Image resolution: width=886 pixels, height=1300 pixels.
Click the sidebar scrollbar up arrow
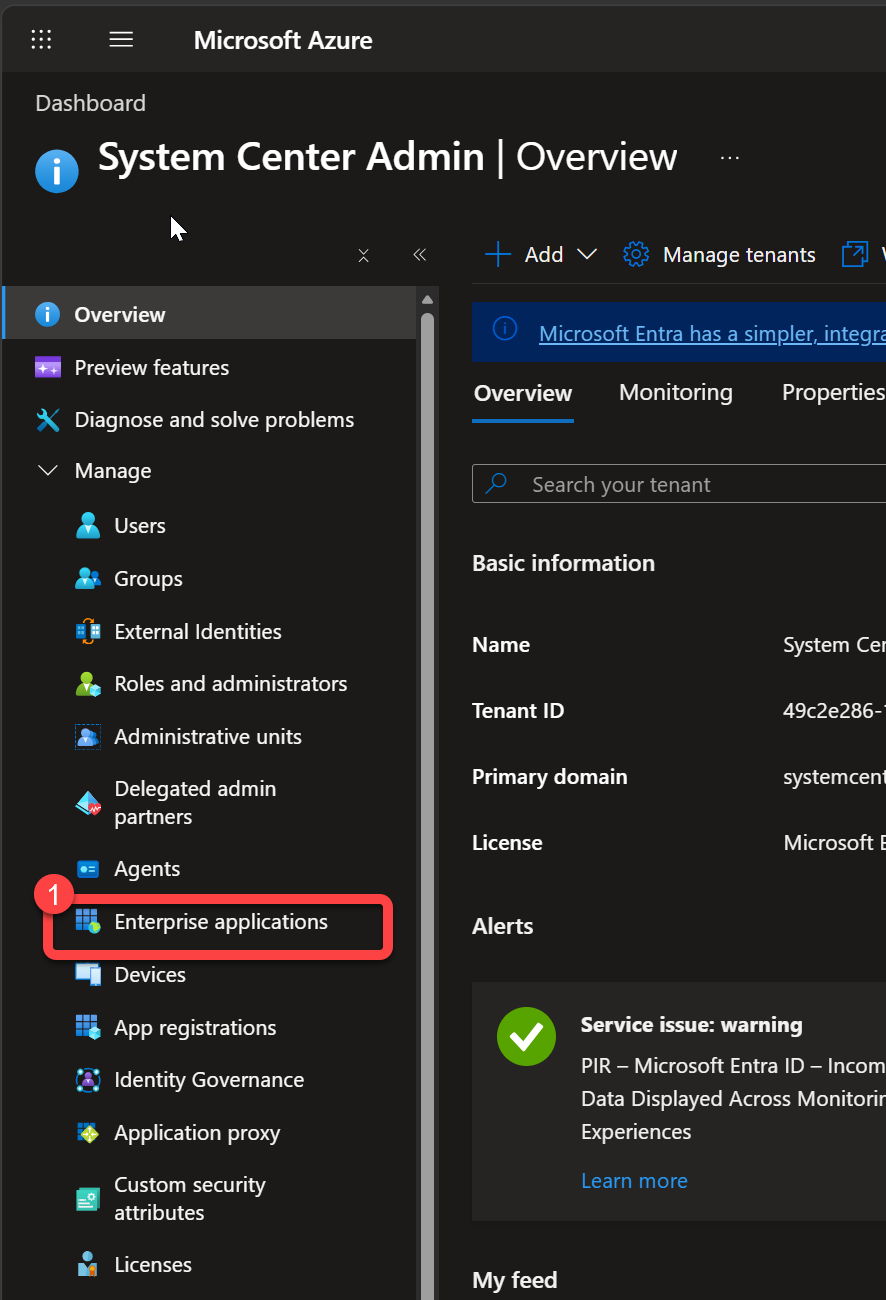[428, 300]
